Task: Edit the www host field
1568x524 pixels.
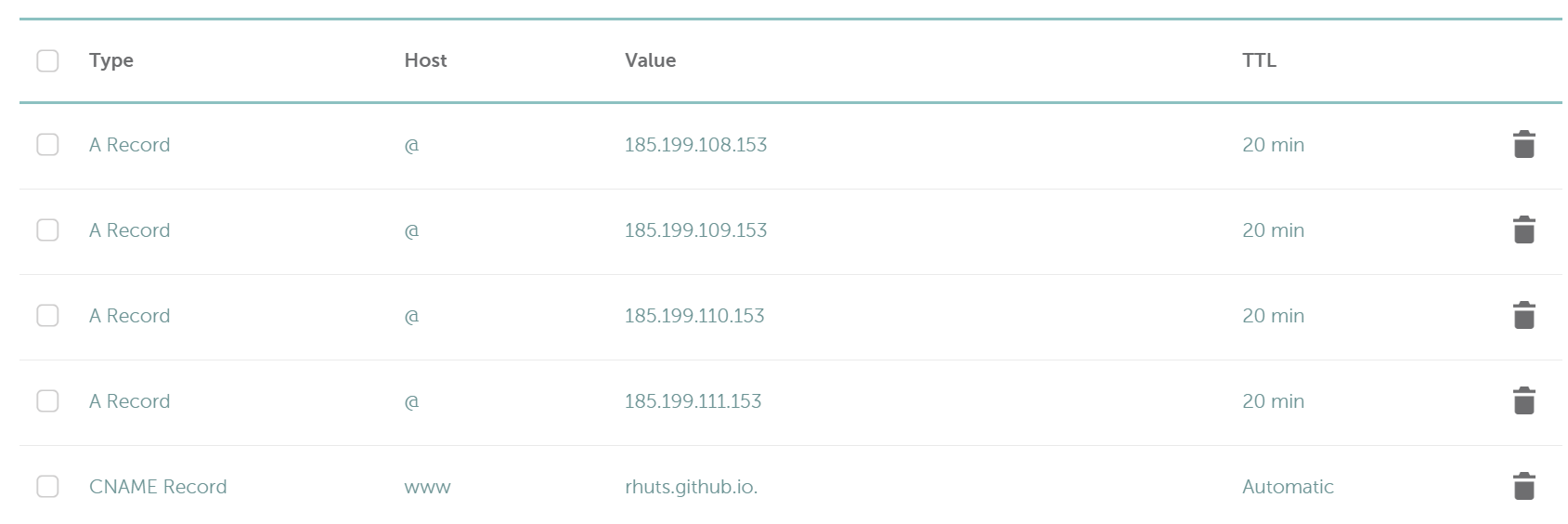Action: [427, 488]
